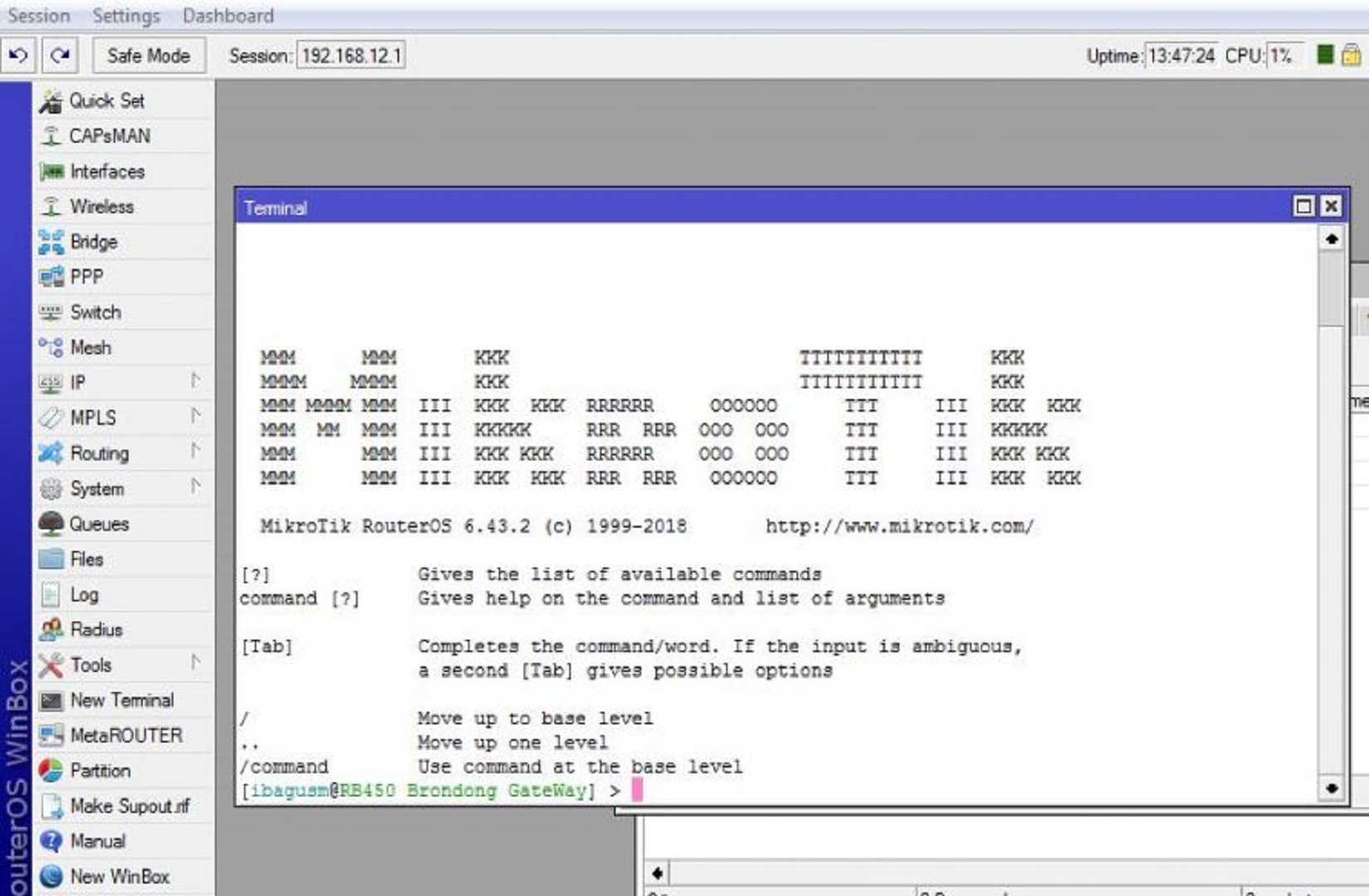Open the Dashboard menu
1369x896 pixels.
point(228,16)
